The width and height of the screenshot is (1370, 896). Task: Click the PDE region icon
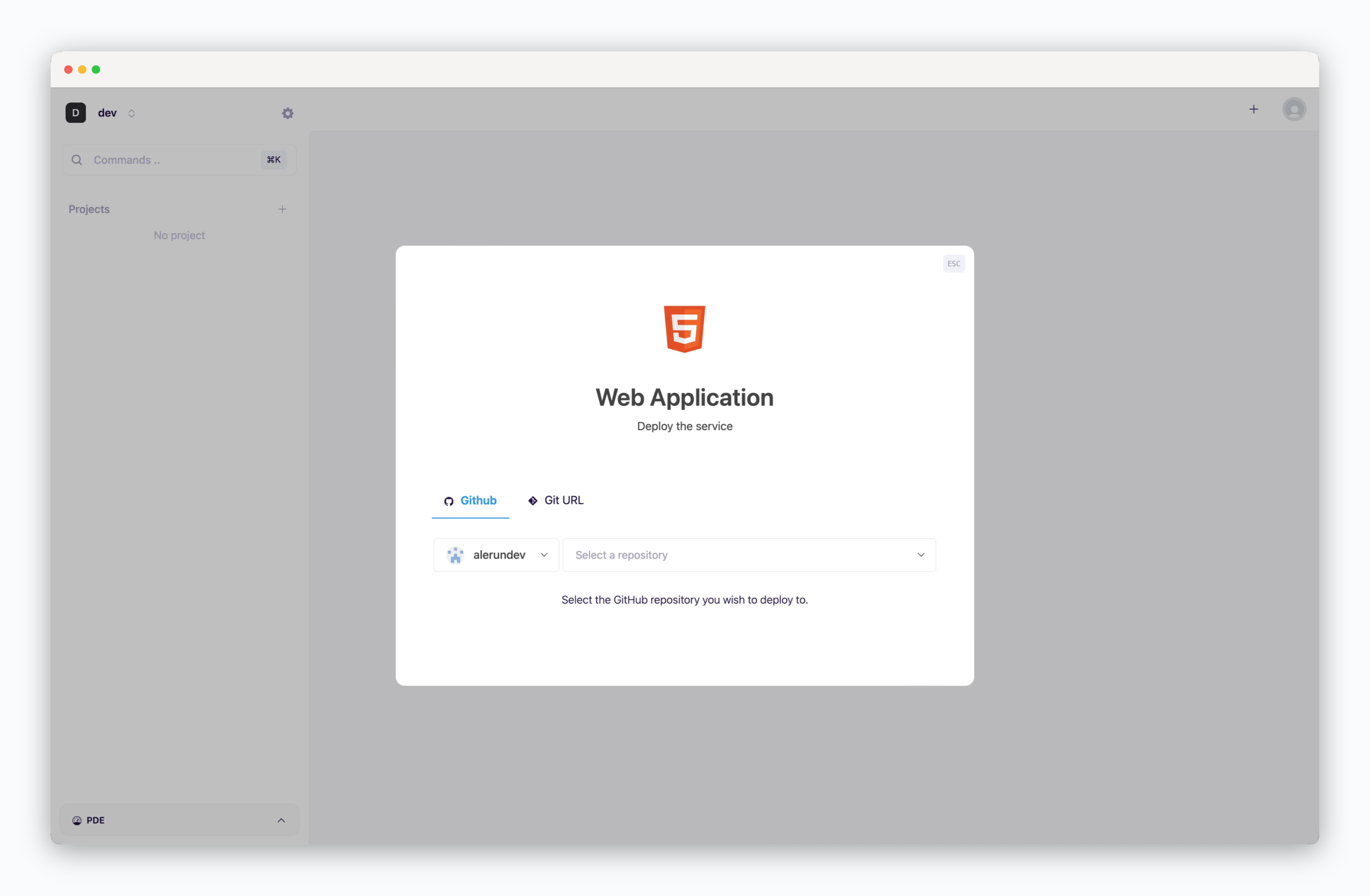tap(76, 820)
